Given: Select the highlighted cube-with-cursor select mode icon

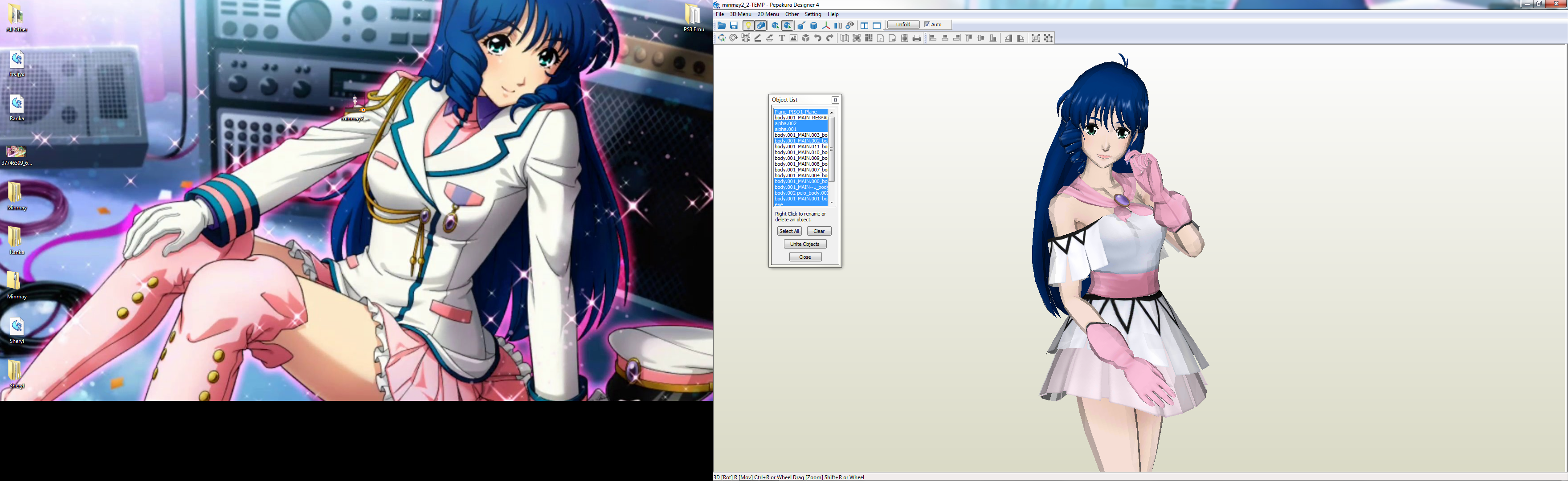Looking at the screenshot, I should [x=787, y=25].
